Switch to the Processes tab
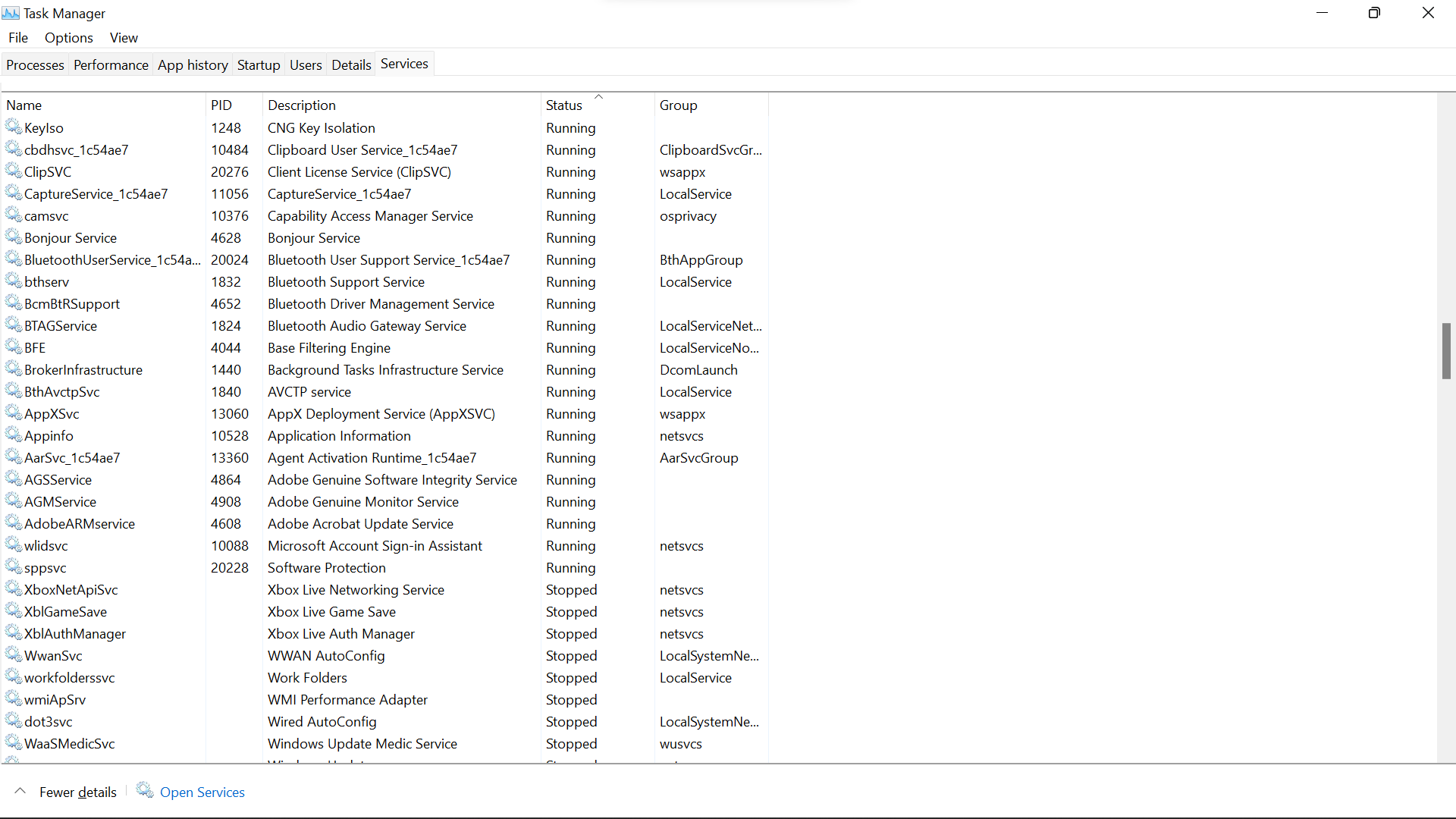Viewport: 1456px width, 819px height. pos(35,65)
